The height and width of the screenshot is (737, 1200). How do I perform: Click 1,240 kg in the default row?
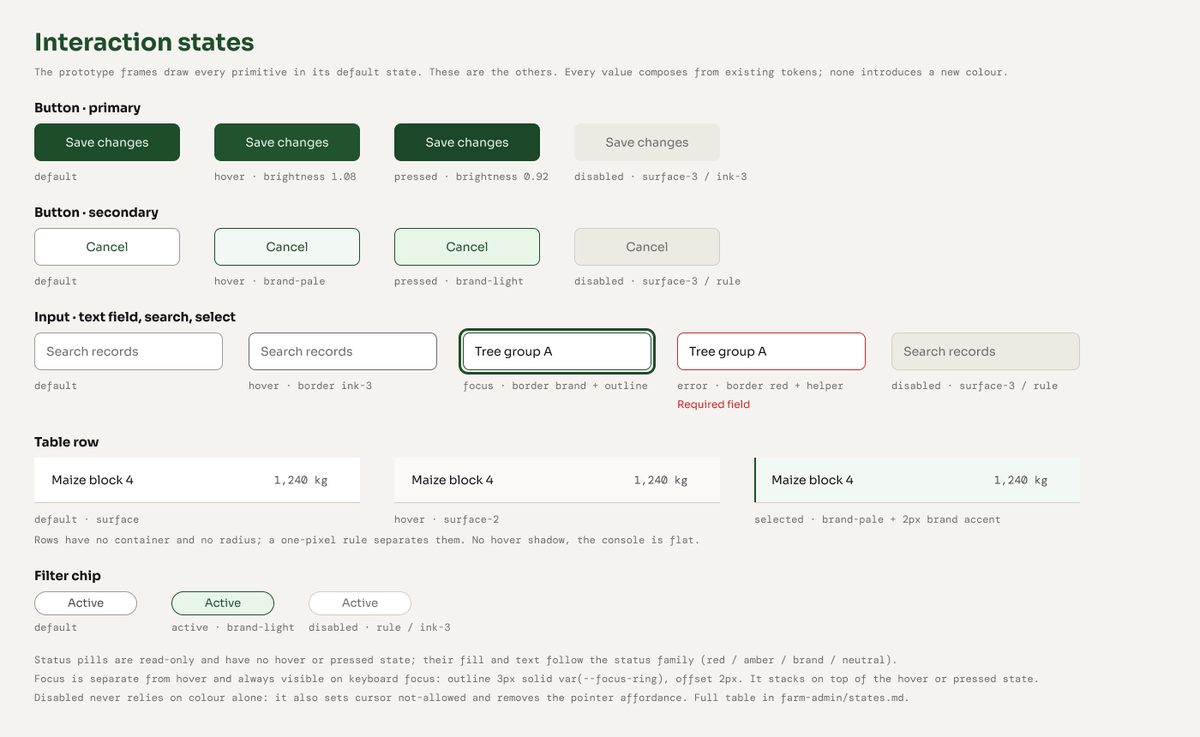pos(301,480)
